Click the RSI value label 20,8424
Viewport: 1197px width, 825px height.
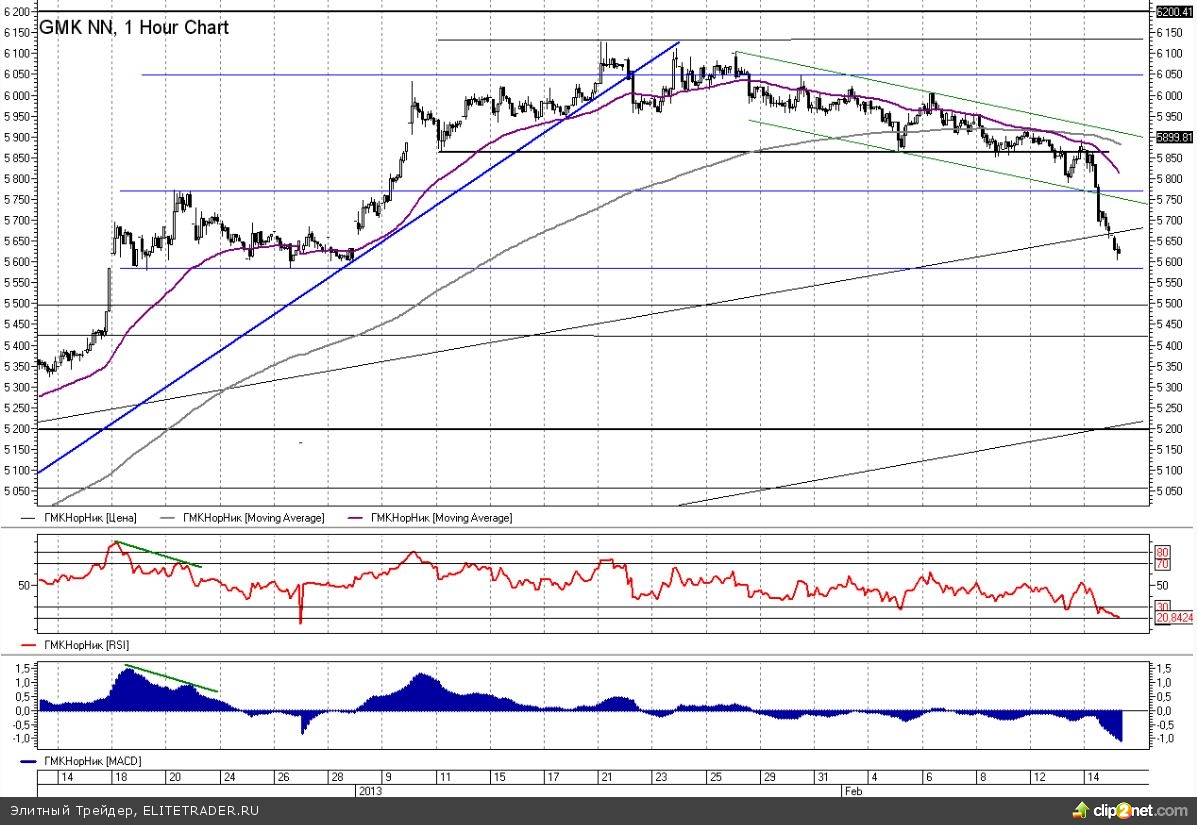(x=1173, y=618)
